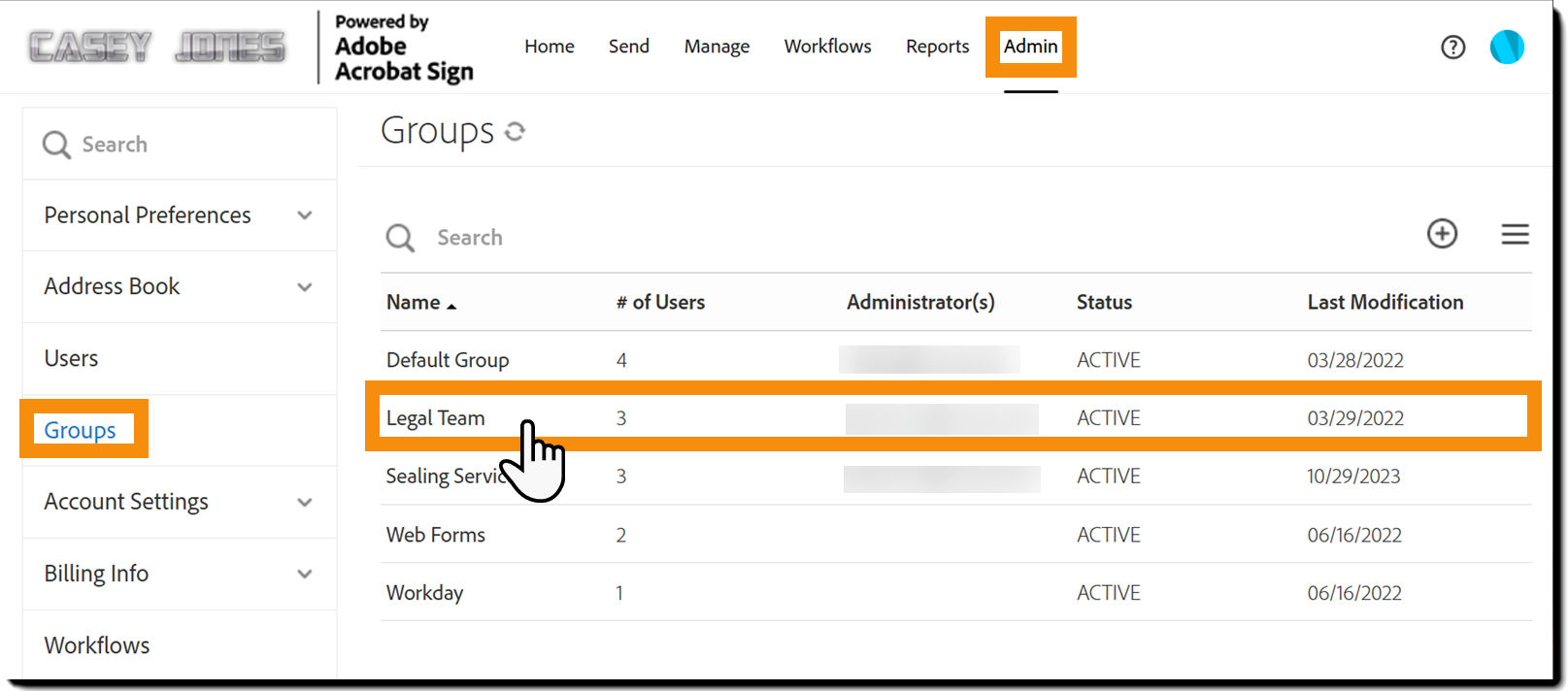This screenshot has width=1568, height=691.
Task: Add a new group with plus icon
Action: pos(1442,233)
